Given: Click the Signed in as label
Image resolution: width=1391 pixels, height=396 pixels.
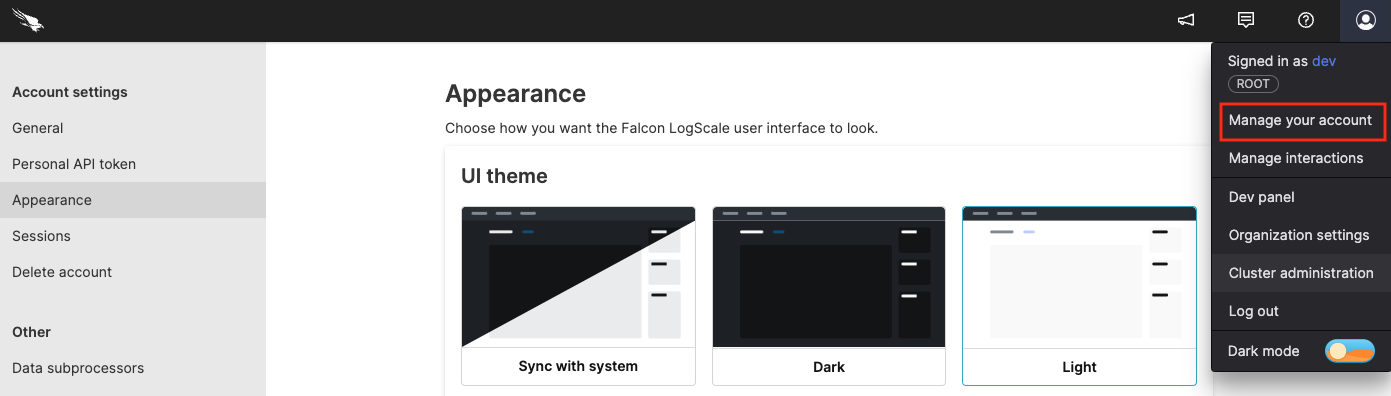Looking at the screenshot, I should [x=1268, y=61].
